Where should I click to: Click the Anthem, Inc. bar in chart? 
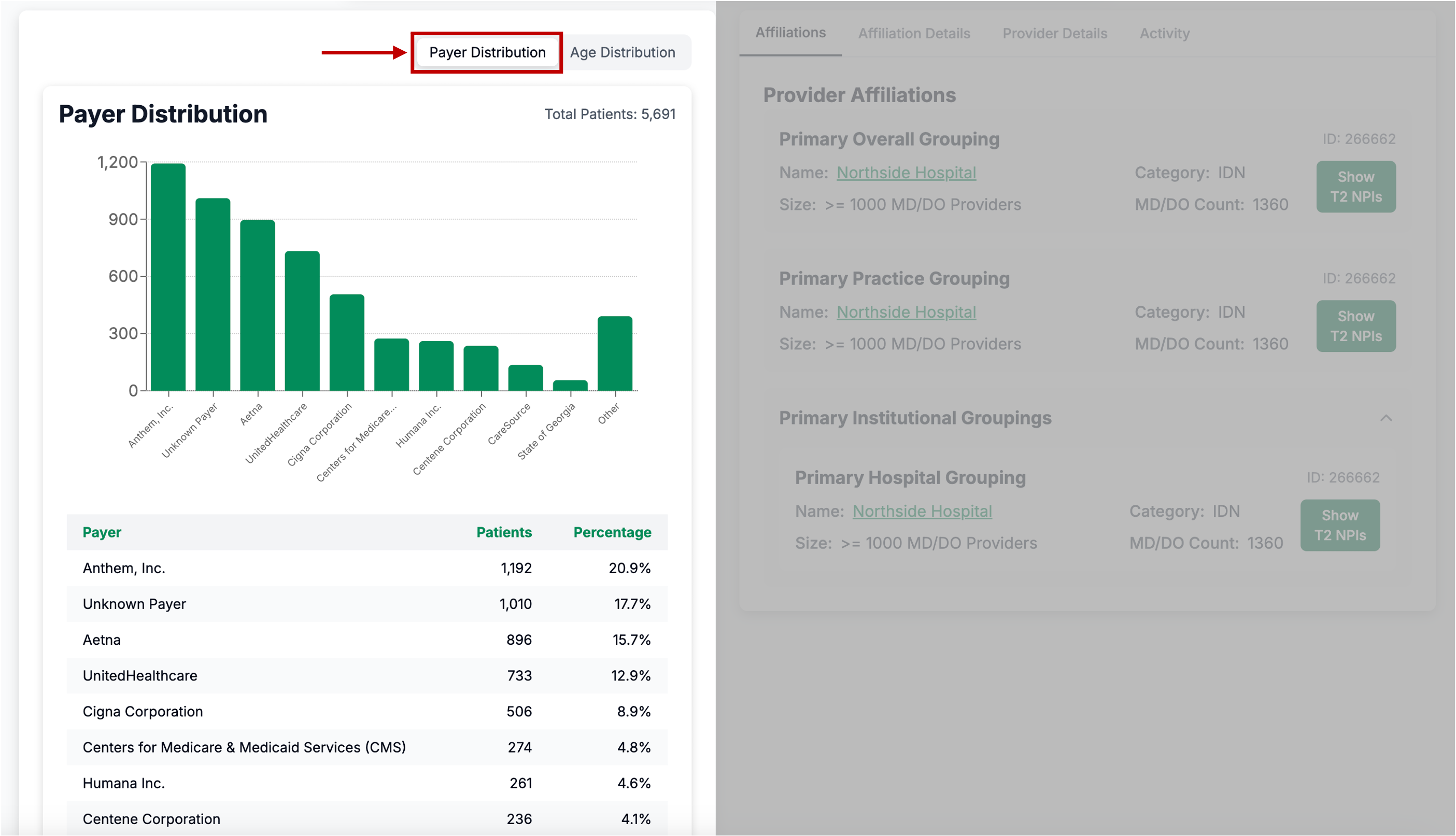[x=168, y=277]
